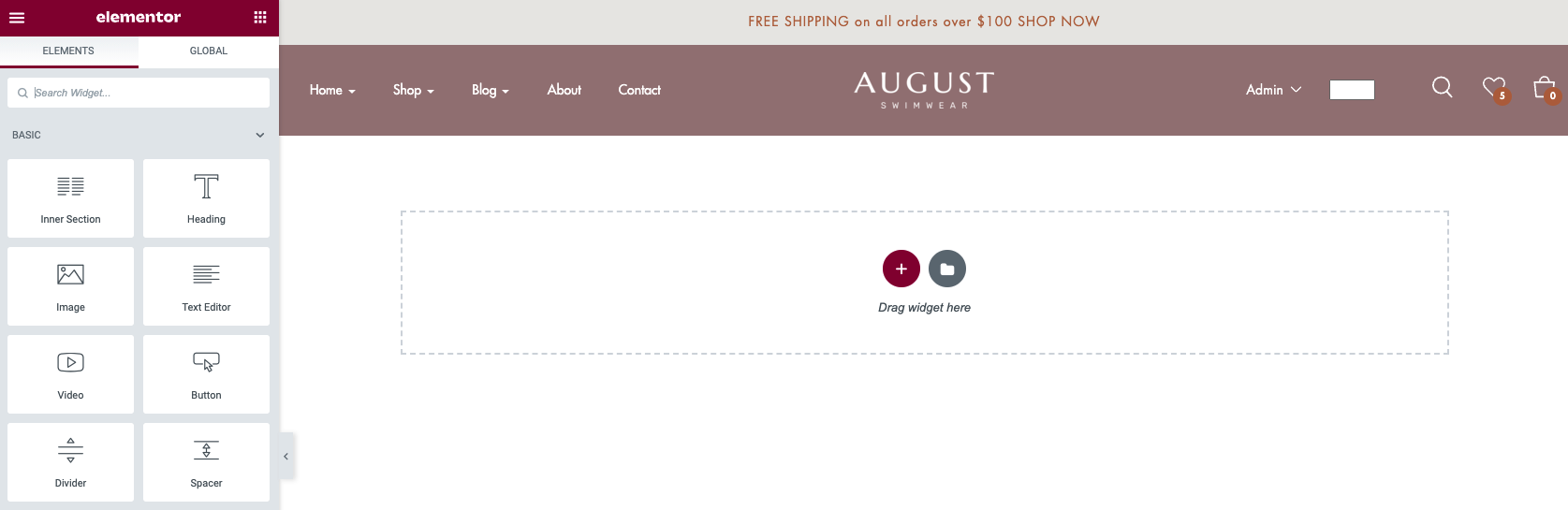Click the Add New Section plus button
The width and height of the screenshot is (1568, 510).
tap(901, 270)
